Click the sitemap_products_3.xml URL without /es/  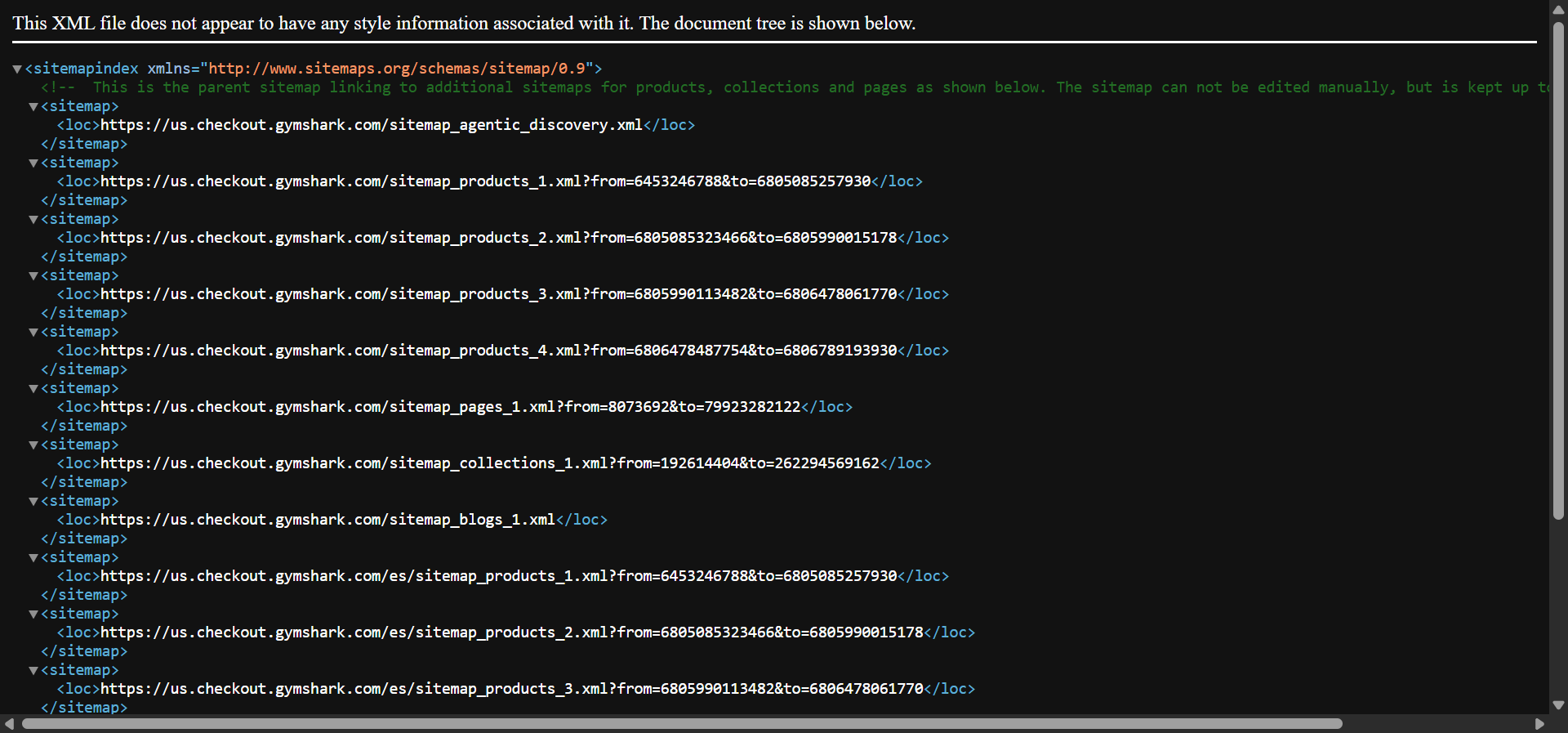(x=498, y=294)
